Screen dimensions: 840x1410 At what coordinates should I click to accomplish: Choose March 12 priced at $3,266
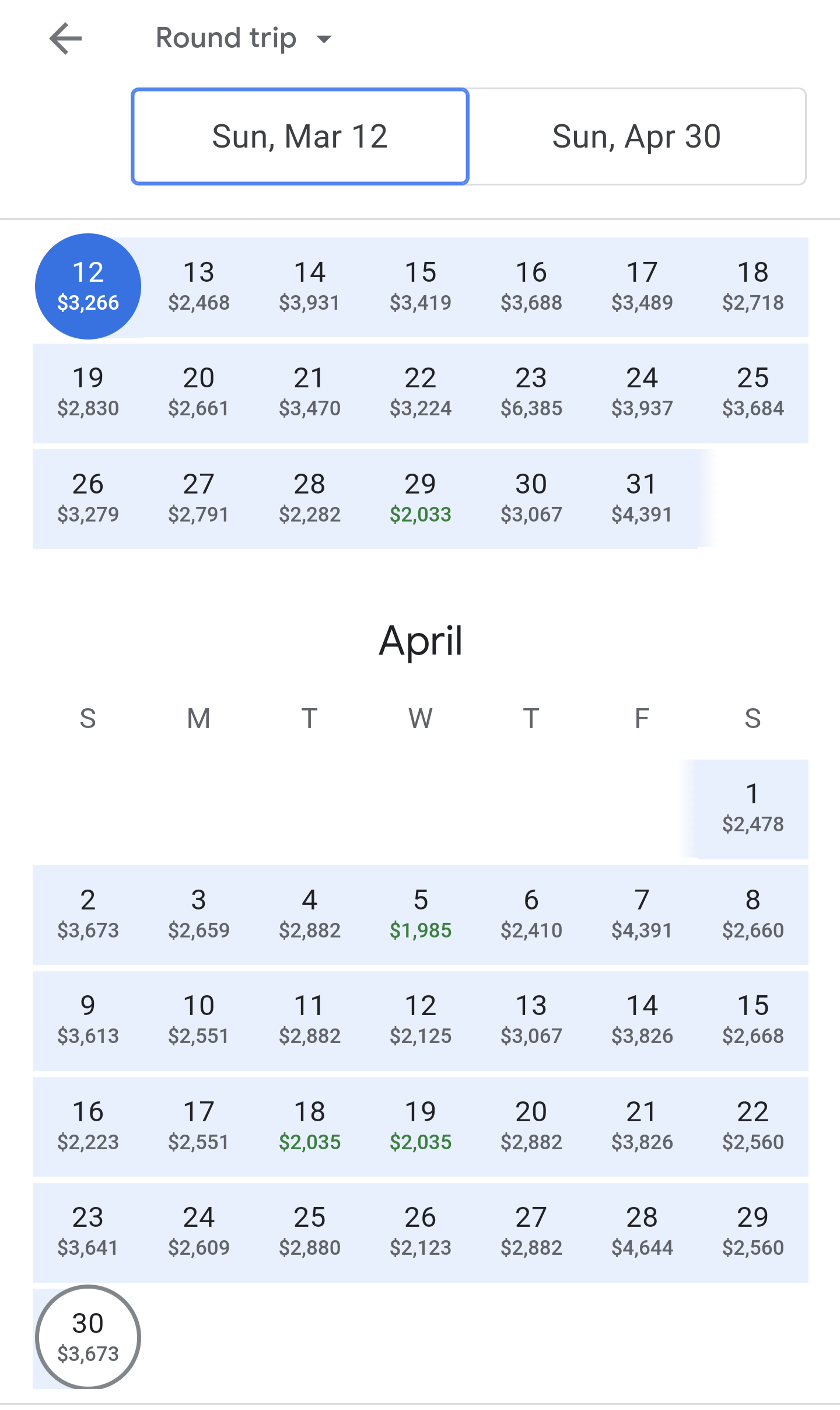(88, 286)
